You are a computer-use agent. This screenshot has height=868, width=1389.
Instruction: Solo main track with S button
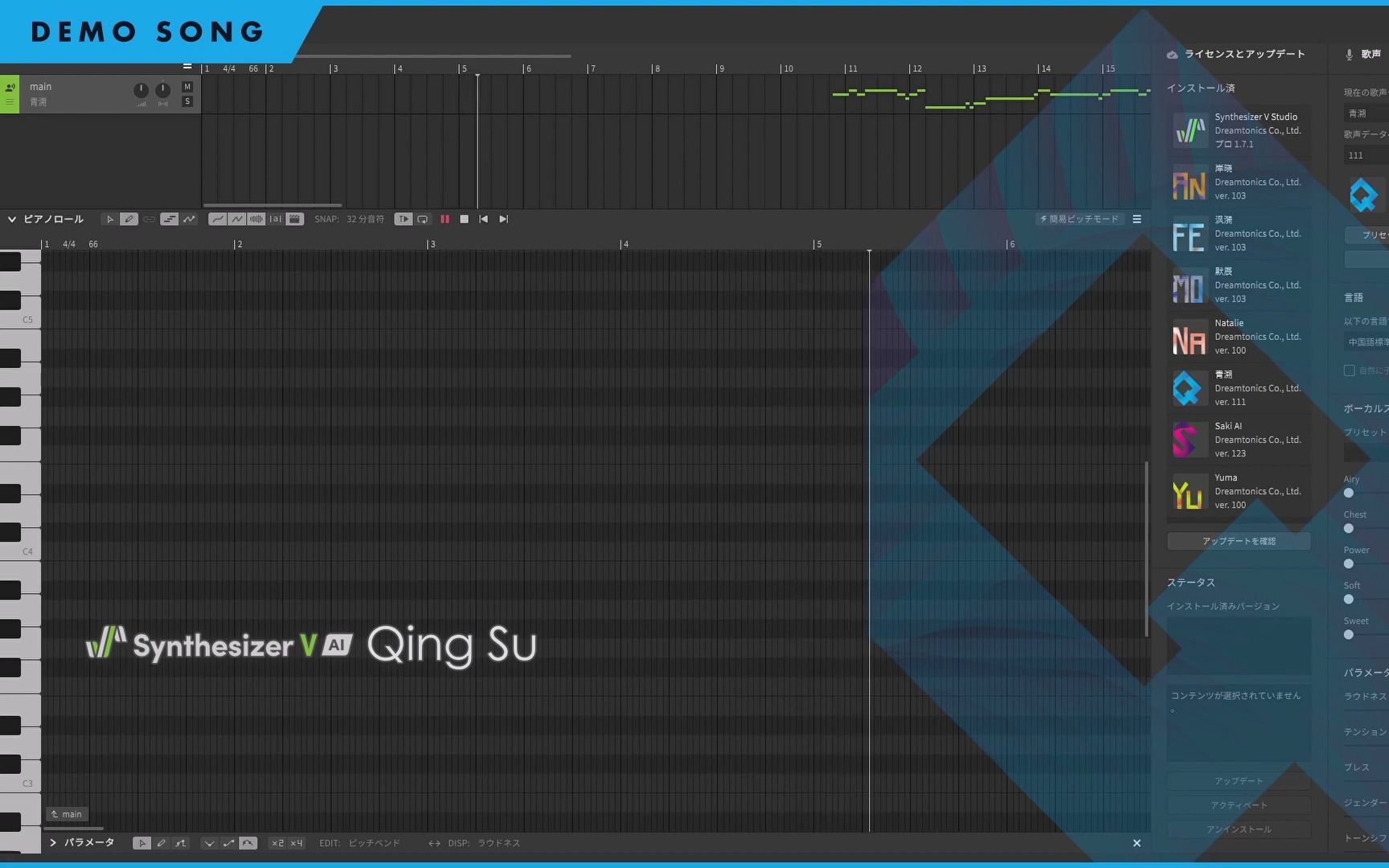coord(187,101)
